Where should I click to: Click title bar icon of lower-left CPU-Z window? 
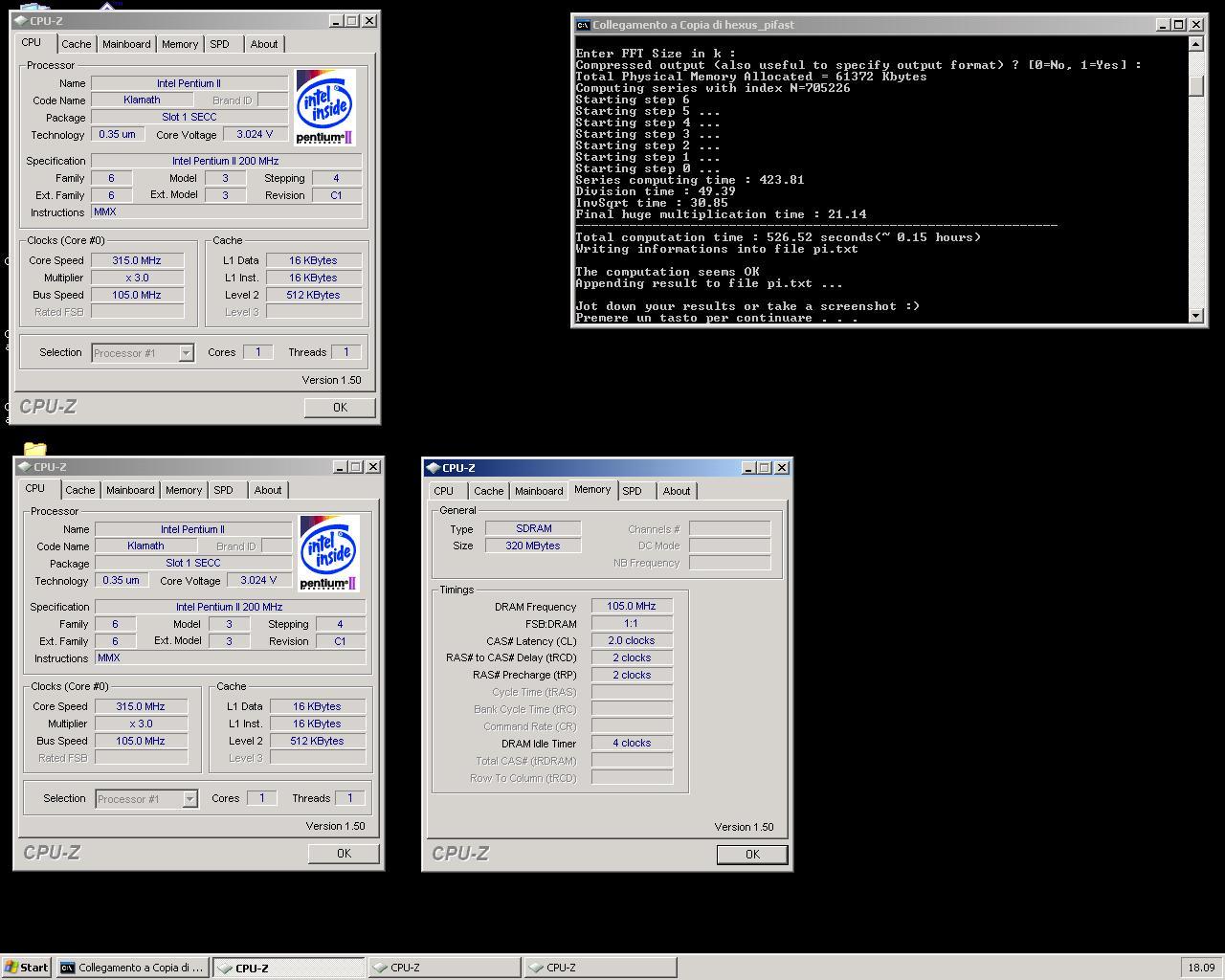click(x=24, y=467)
